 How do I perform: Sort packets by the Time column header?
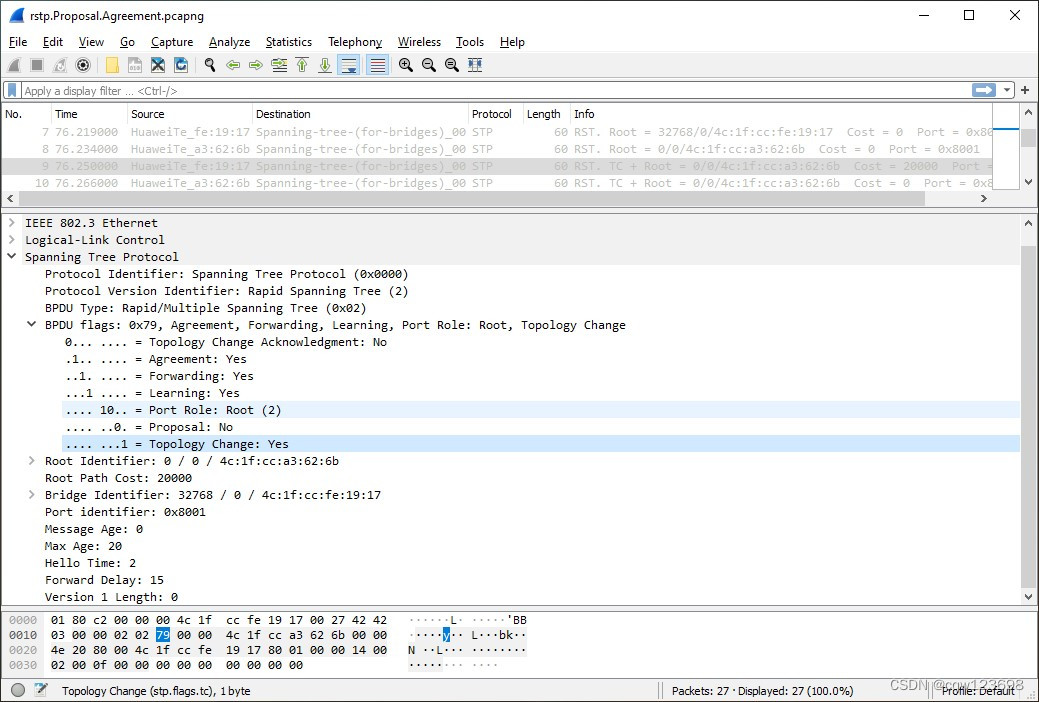[x=89, y=114]
